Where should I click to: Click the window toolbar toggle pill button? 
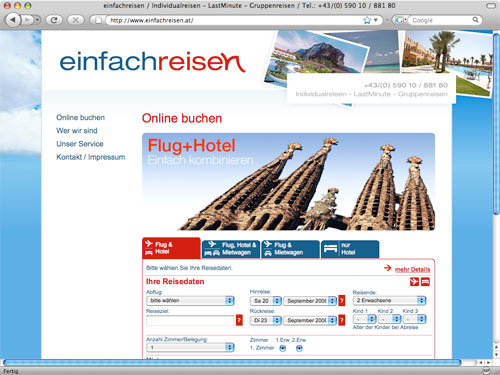click(491, 6)
